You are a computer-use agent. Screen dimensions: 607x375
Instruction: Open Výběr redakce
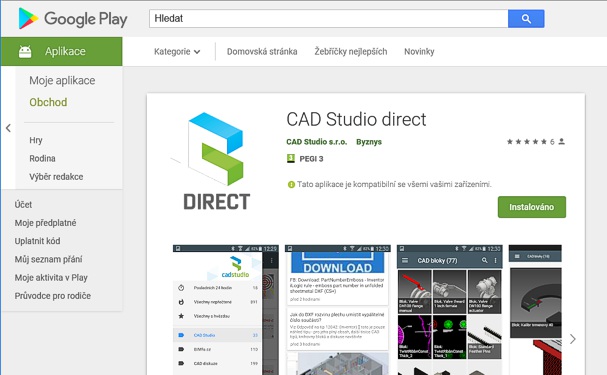pos(56,176)
